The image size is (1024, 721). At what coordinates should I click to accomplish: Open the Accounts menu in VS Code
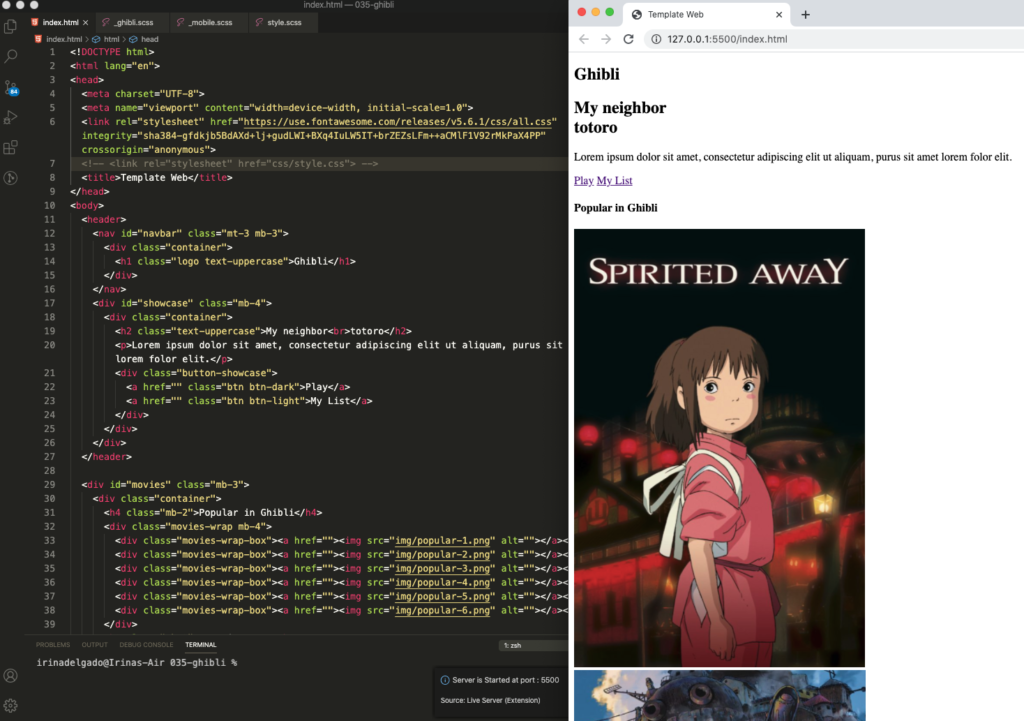tap(10, 676)
